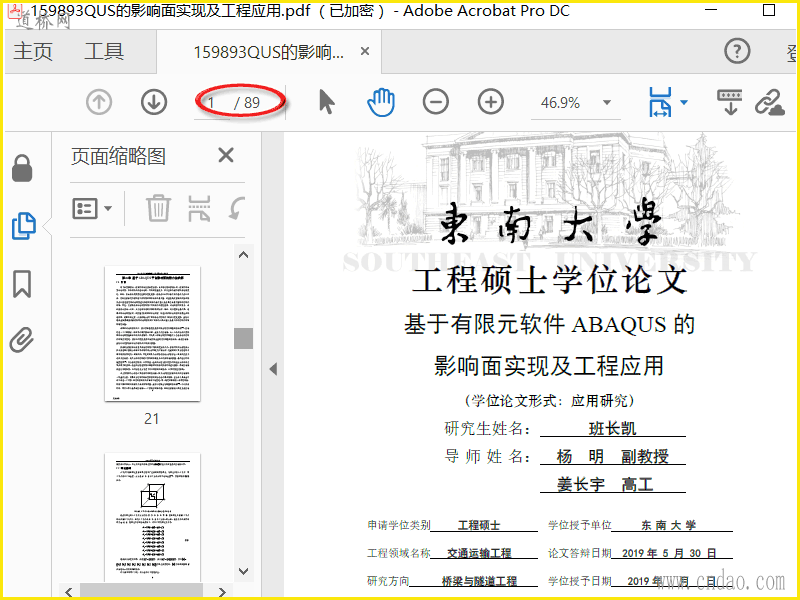Maximize the Acrobat window
Screen dimensions: 800x600
pos(769,9)
